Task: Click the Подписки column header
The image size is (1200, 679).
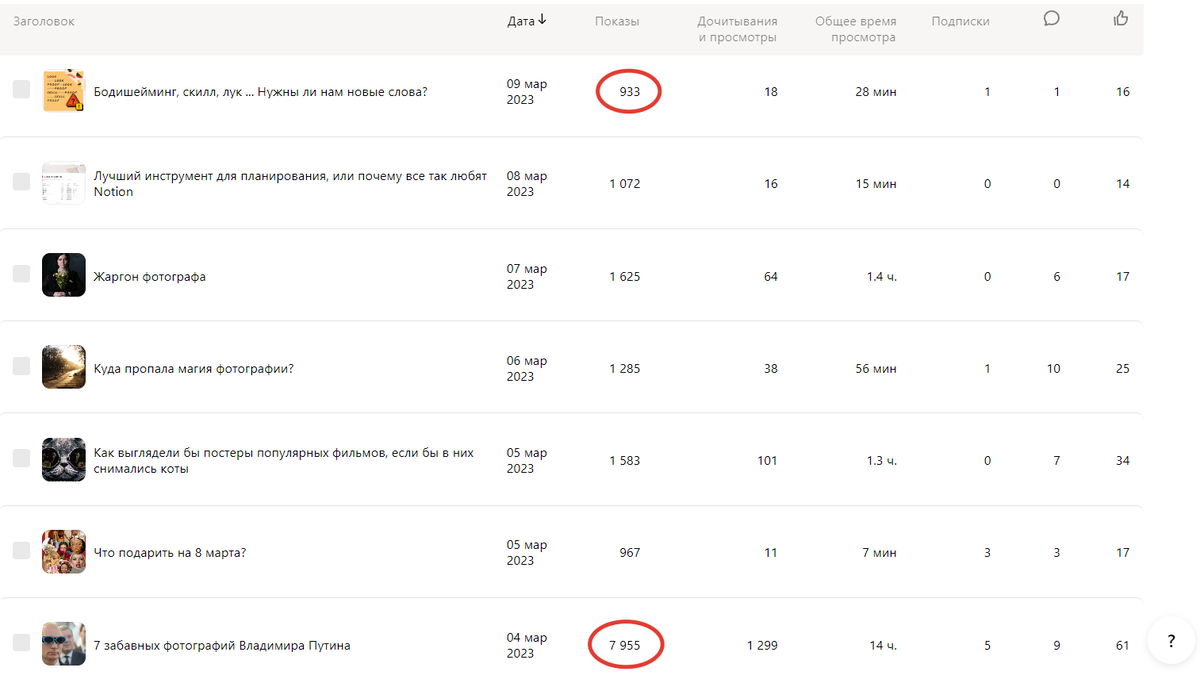Action: pos(960,21)
